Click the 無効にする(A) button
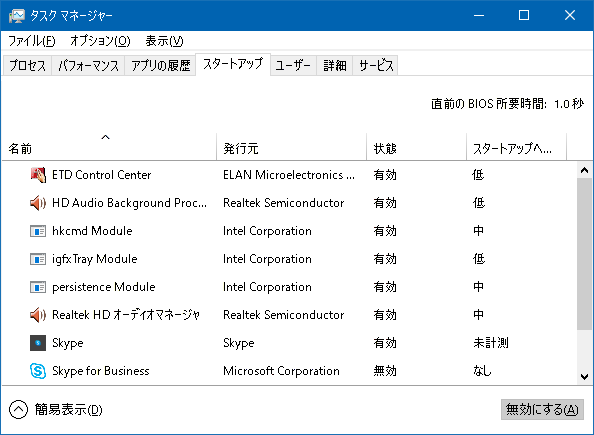The image size is (594, 435). (542, 410)
